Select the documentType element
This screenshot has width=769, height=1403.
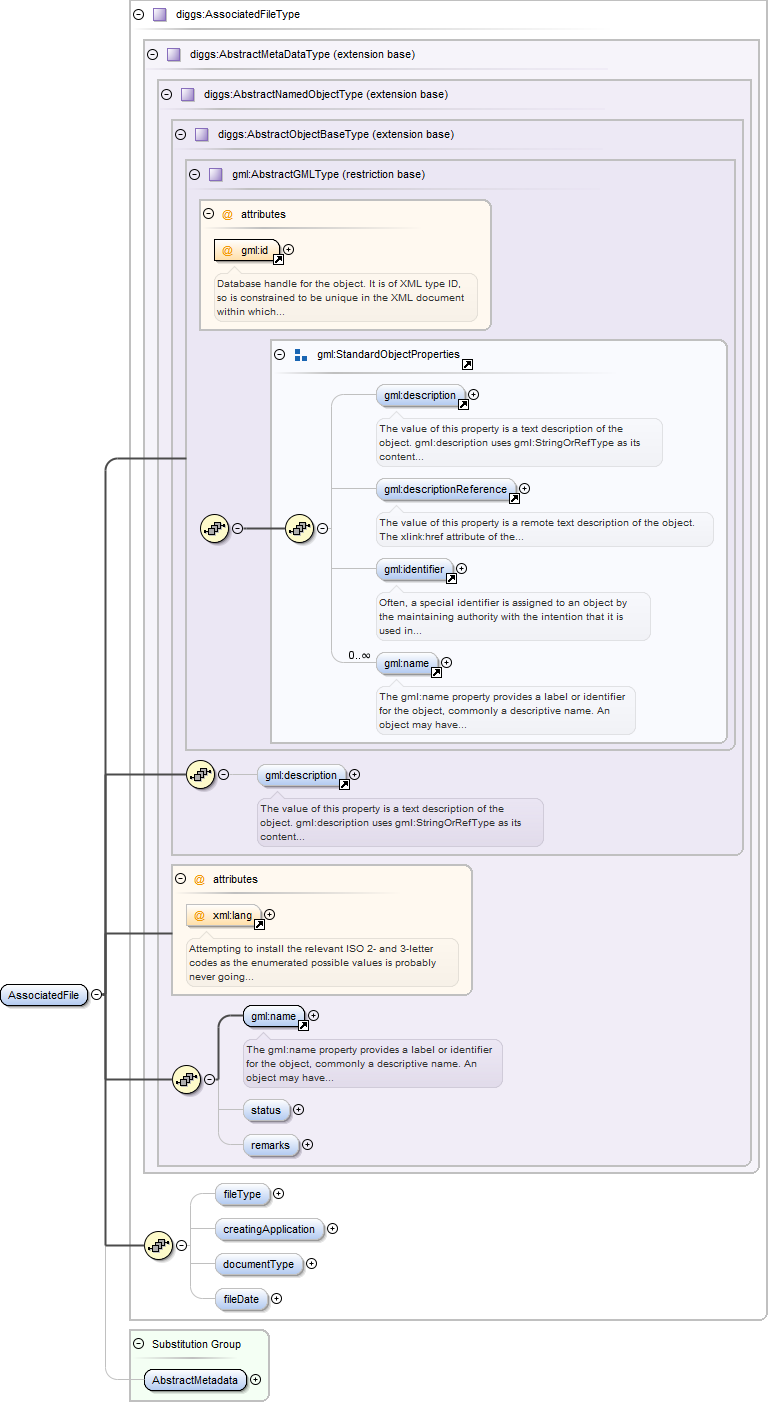(258, 1264)
